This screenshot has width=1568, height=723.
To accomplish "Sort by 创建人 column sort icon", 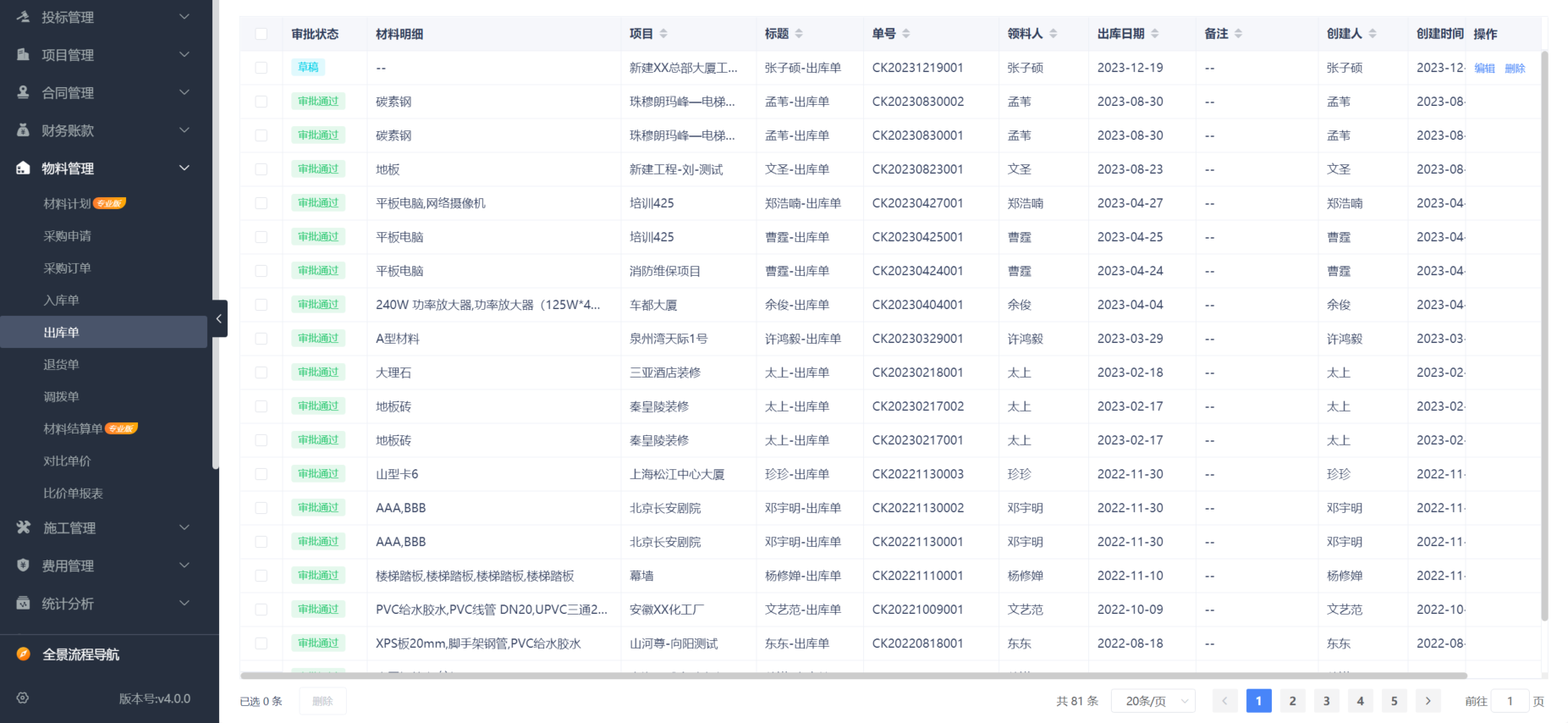I will click(x=1373, y=34).
